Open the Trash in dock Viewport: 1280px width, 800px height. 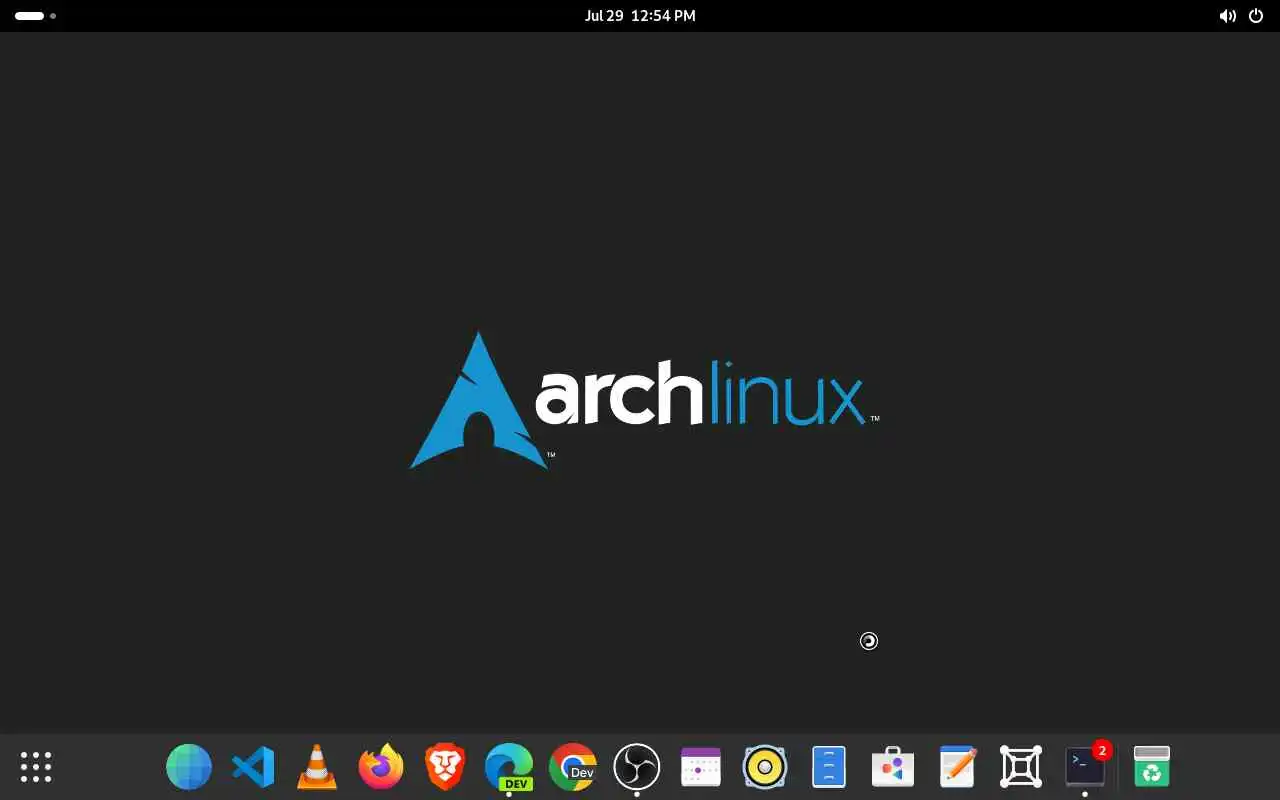1152,767
